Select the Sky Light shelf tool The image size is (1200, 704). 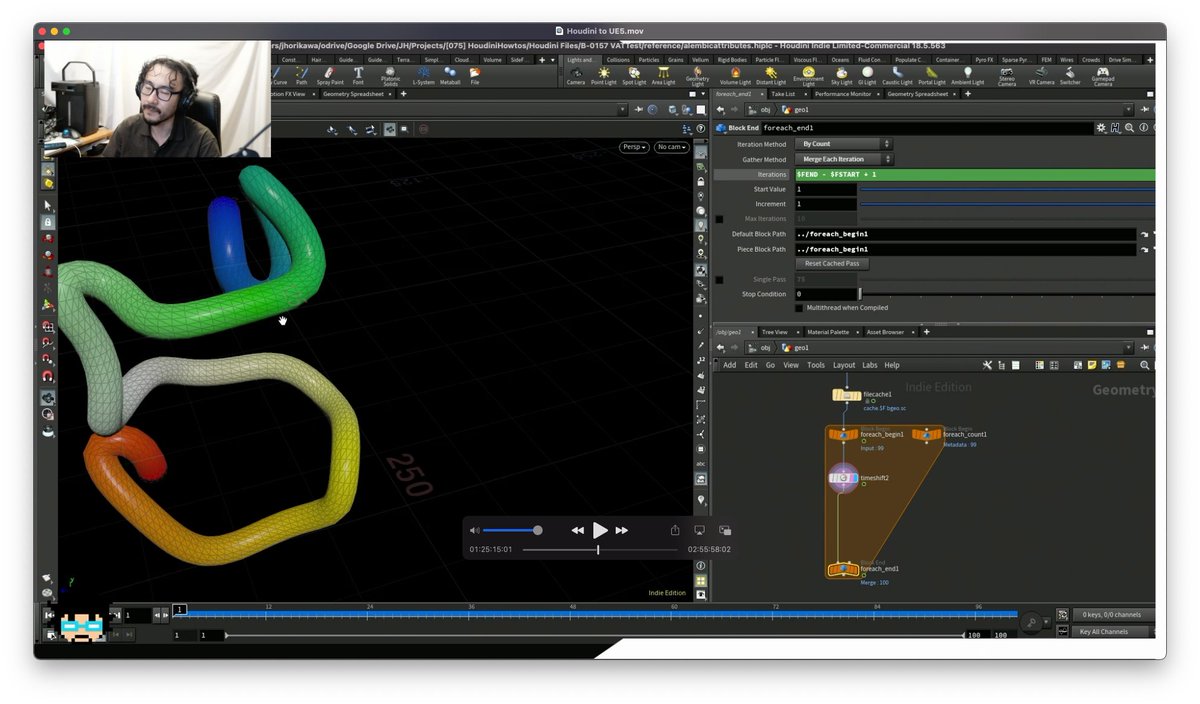841,75
